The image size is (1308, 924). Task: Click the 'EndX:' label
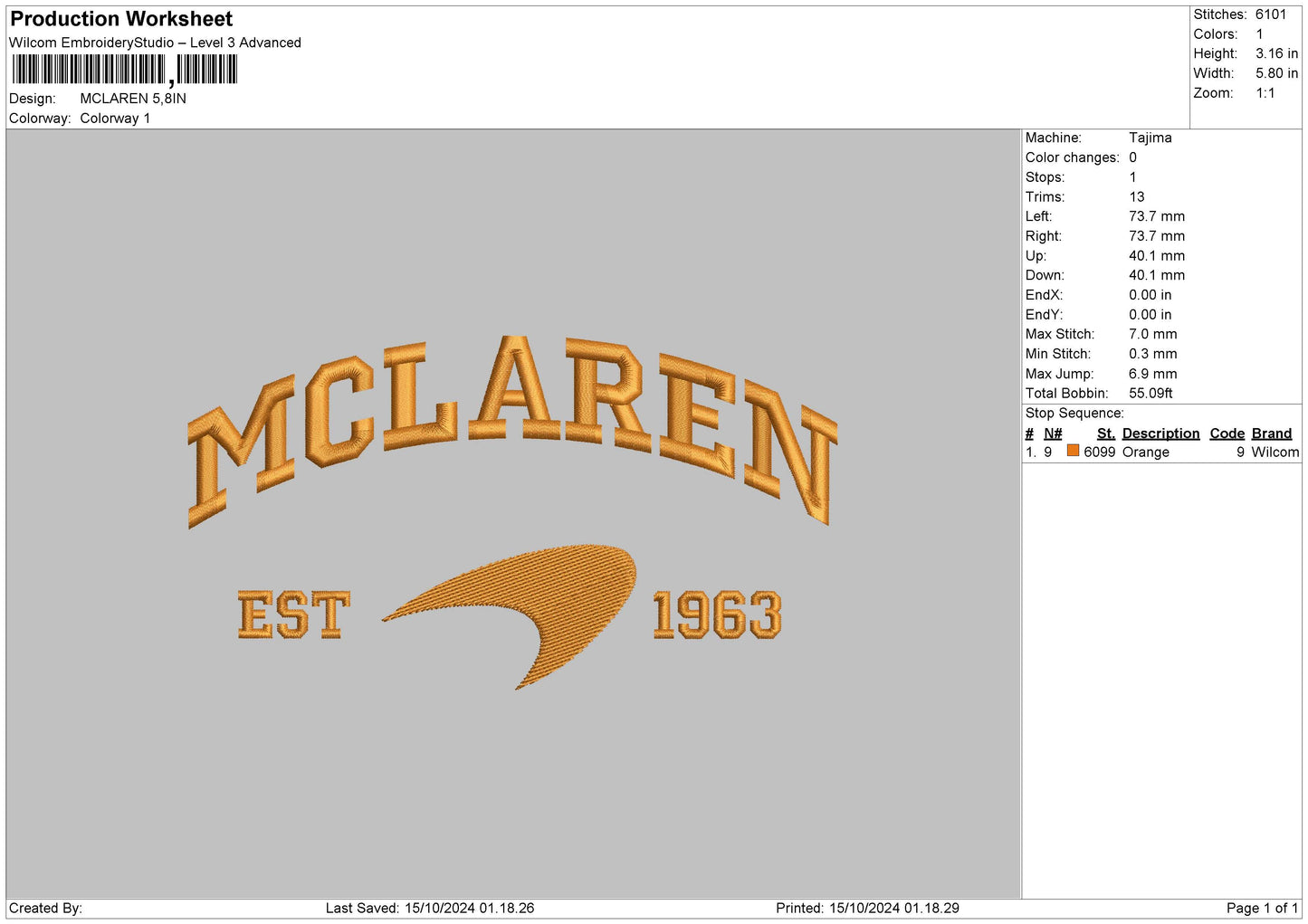coord(1045,295)
